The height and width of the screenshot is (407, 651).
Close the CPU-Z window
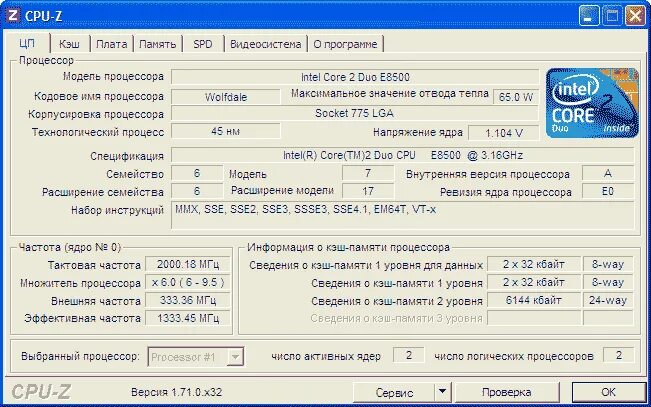pos(635,16)
